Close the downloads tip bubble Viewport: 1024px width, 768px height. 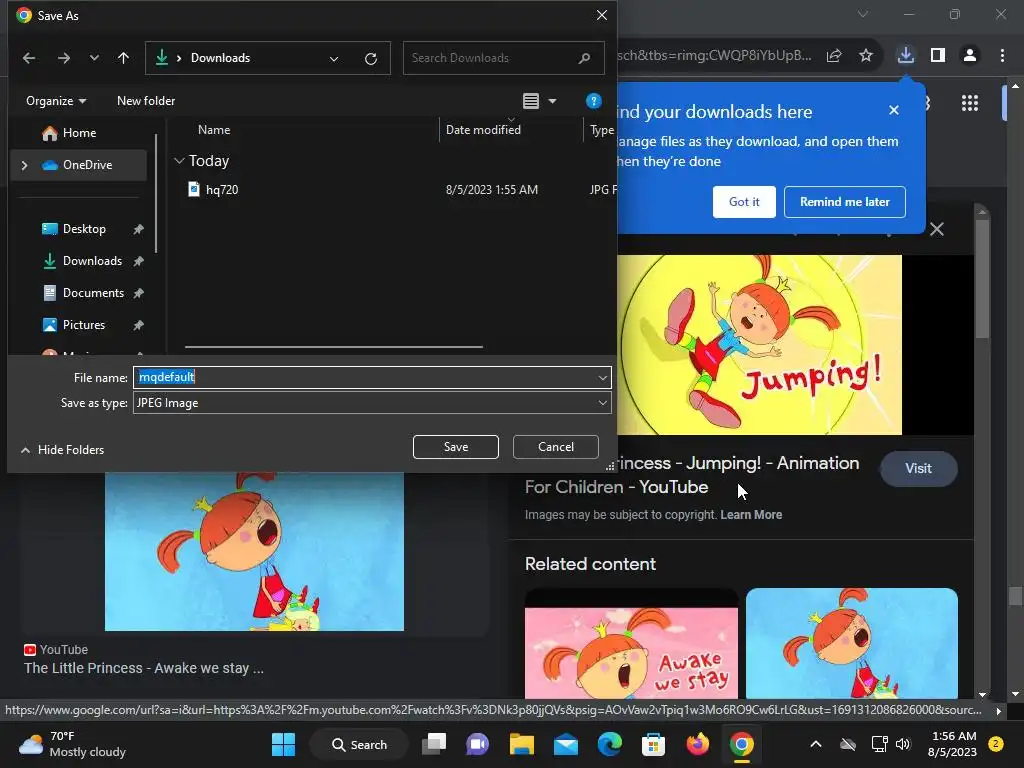coord(894,110)
